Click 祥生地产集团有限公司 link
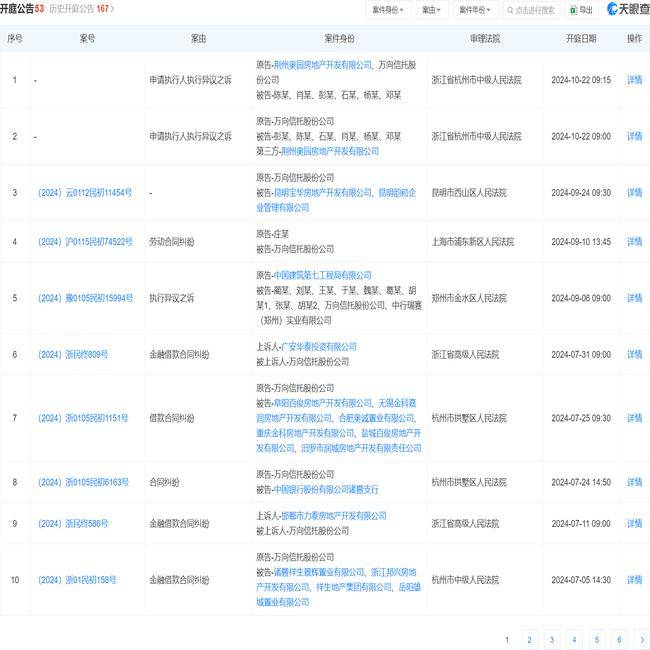This screenshot has width=650, height=650. click(354, 587)
